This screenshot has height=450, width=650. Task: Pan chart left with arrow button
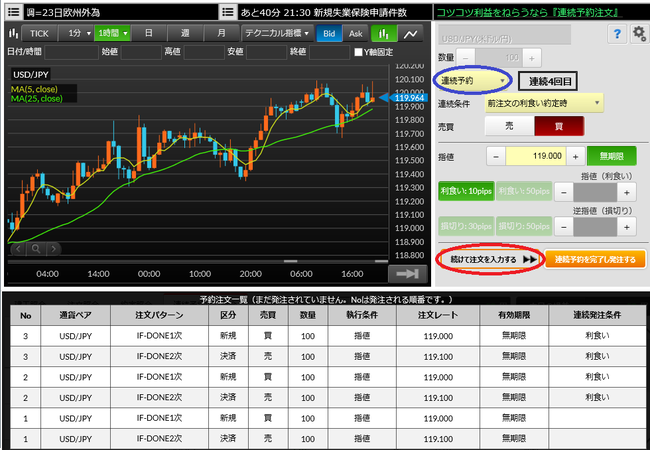[x=18, y=249]
